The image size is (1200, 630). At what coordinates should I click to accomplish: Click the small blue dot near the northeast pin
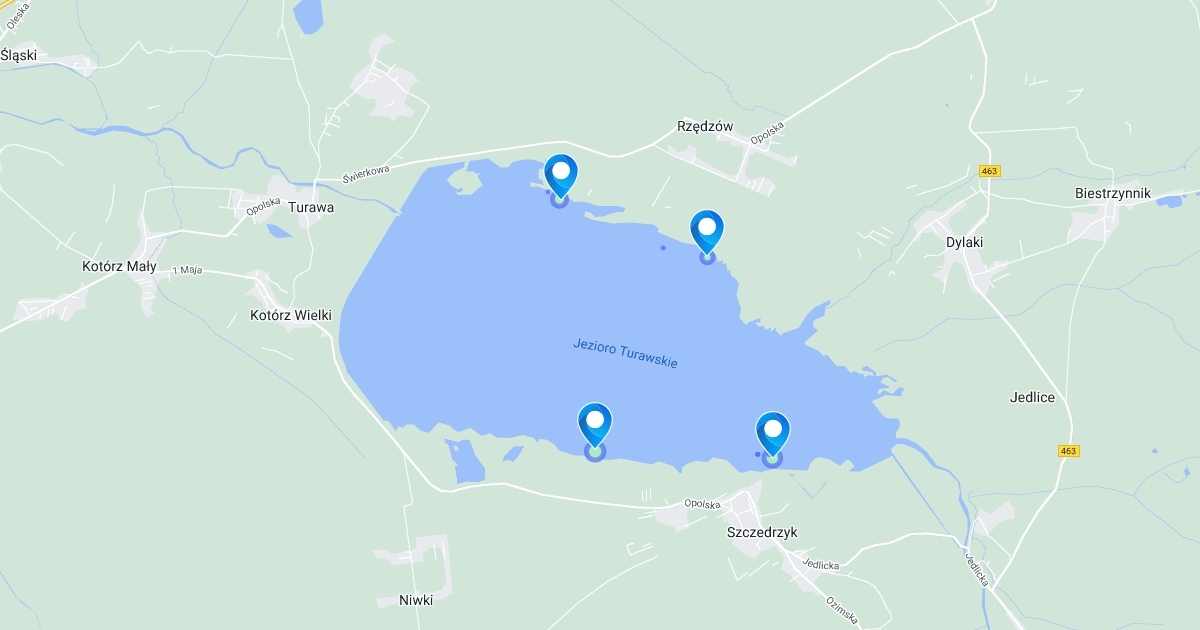[663, 247]
